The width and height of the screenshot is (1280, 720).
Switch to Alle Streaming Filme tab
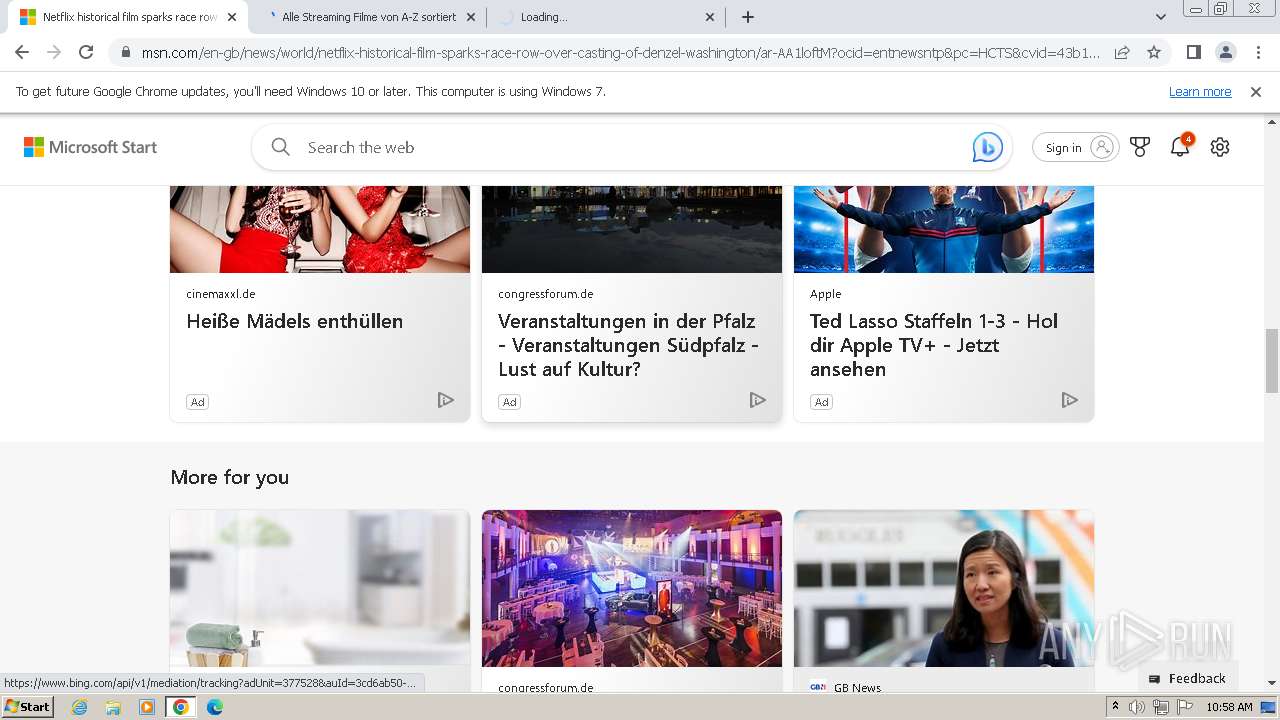[x=369, y=17]
